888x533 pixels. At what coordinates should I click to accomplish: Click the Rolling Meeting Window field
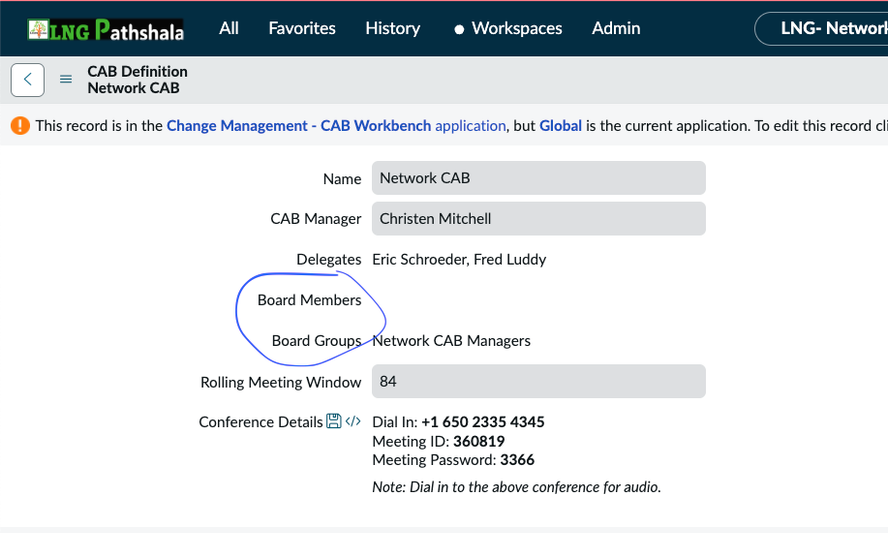click(x=538, y=381)
